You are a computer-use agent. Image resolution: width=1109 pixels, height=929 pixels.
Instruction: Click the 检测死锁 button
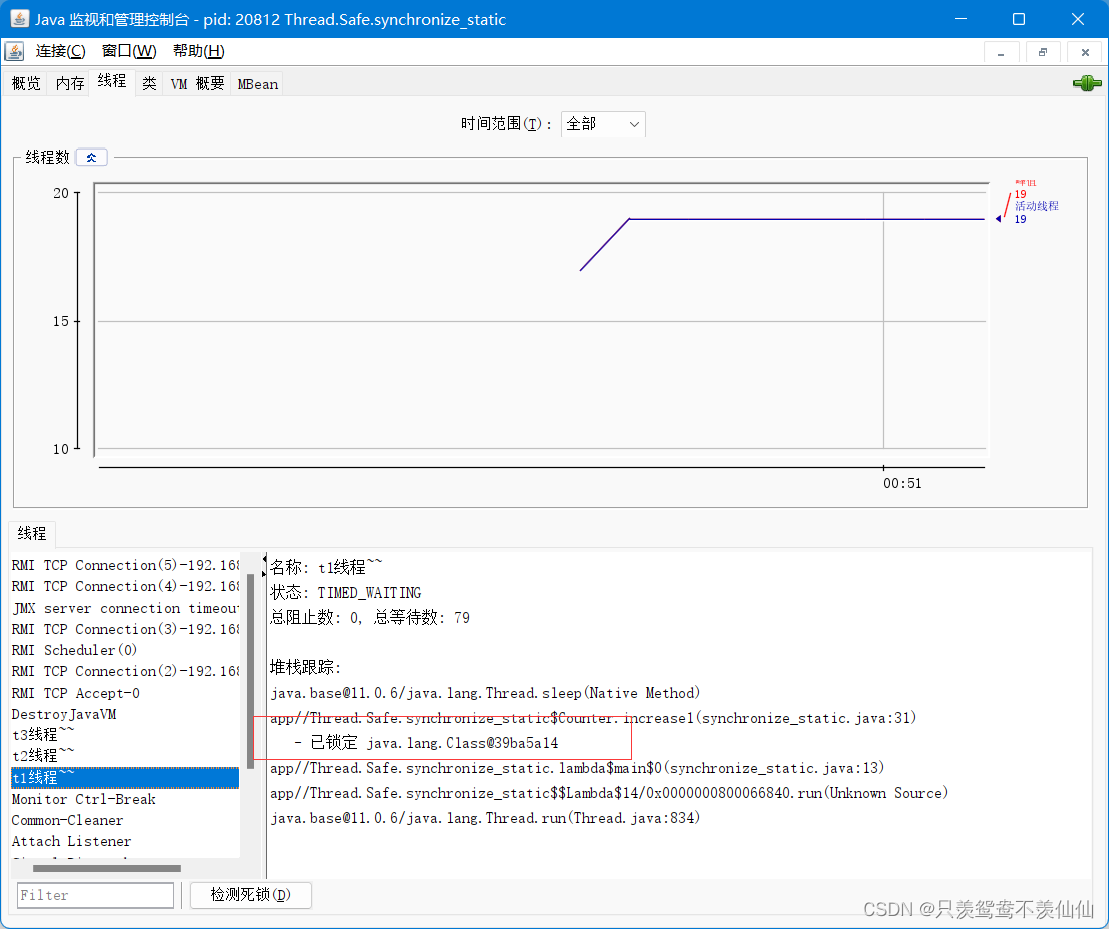pyautogui.click(x=250, y=895)
